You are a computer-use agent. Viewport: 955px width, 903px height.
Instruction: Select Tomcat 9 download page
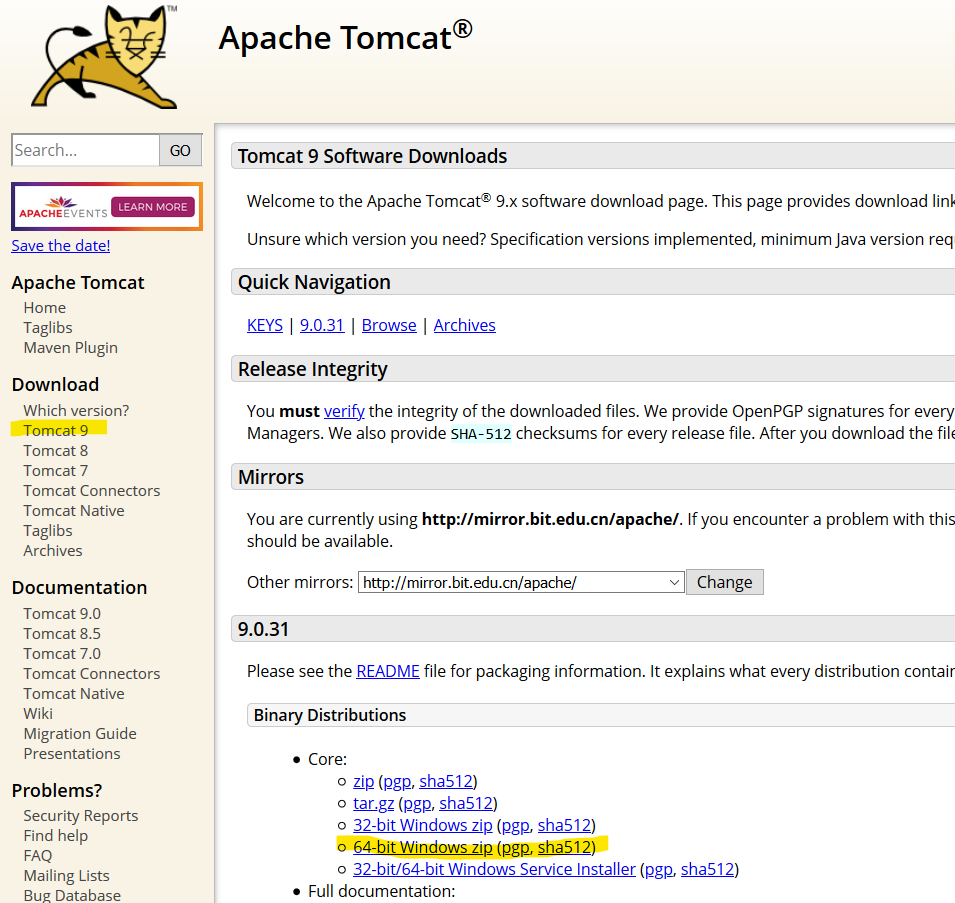56,430
